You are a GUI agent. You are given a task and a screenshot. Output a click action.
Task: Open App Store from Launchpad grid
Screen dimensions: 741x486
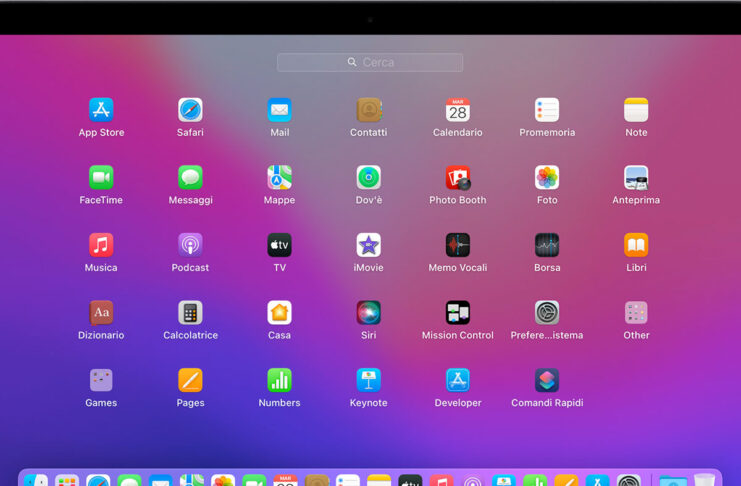pyautogui.click(x=101, y=110)
